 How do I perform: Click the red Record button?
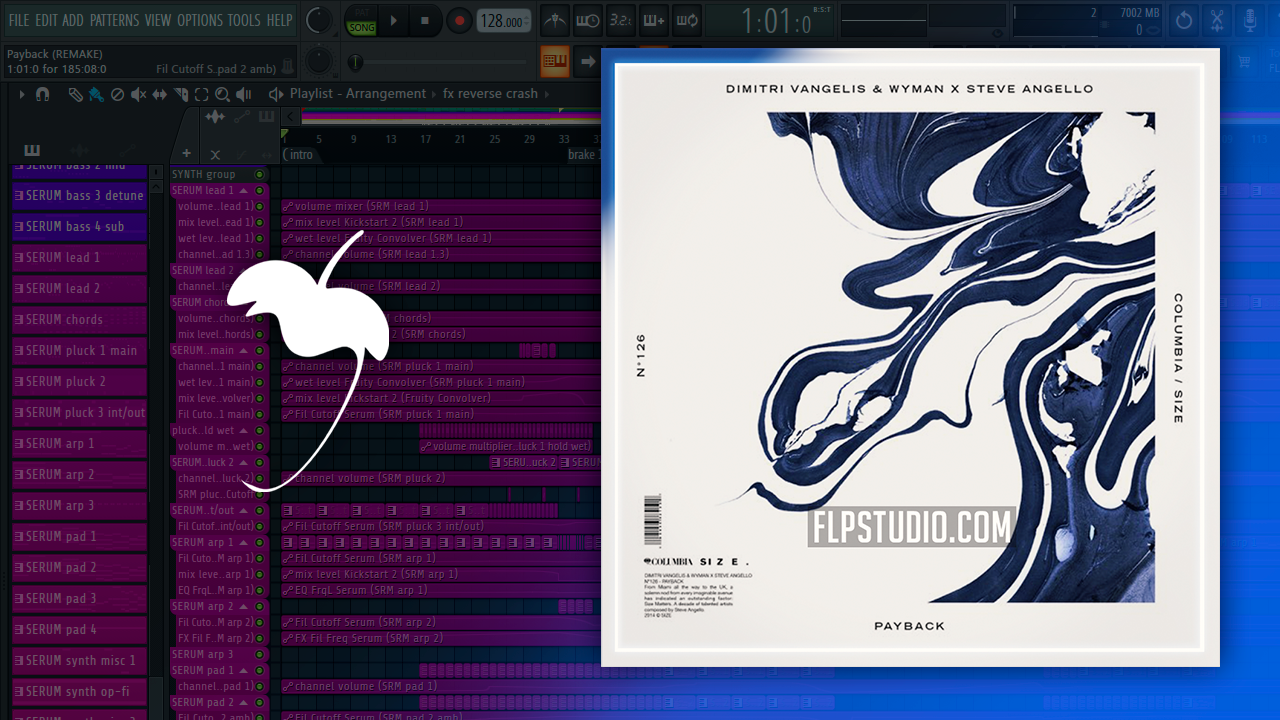[x=459, y=20]
